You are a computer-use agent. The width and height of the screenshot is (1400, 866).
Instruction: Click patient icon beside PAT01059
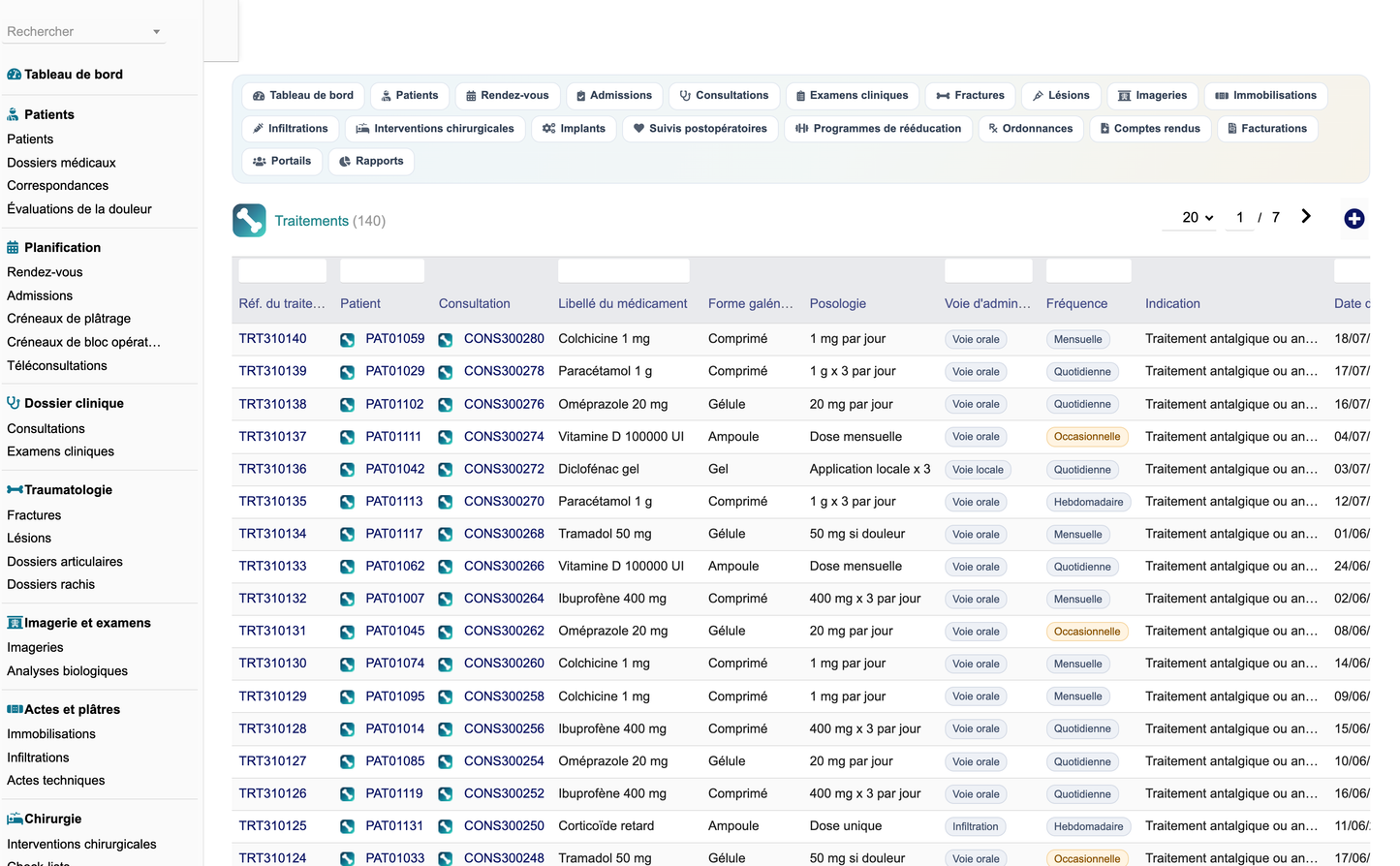(347, 340)
